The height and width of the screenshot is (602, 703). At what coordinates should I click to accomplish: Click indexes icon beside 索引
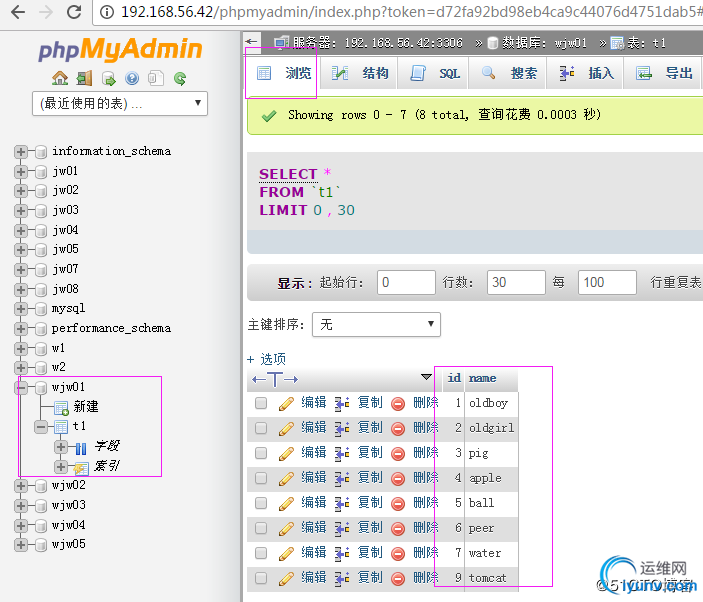(81, 468)
